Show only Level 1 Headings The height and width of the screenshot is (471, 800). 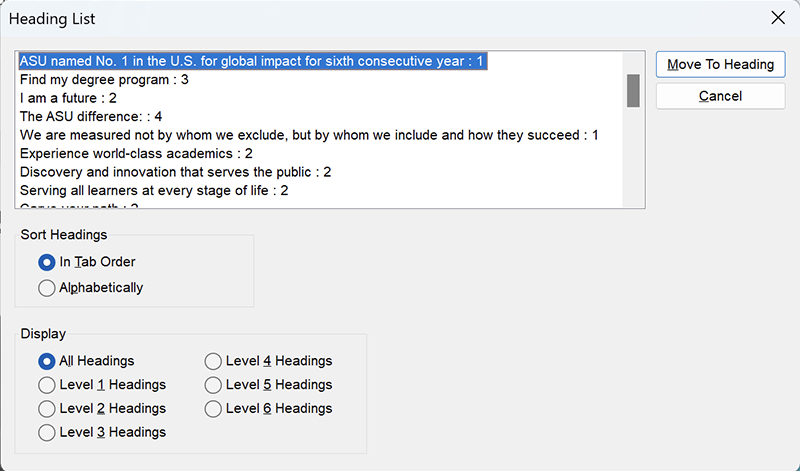102,385
